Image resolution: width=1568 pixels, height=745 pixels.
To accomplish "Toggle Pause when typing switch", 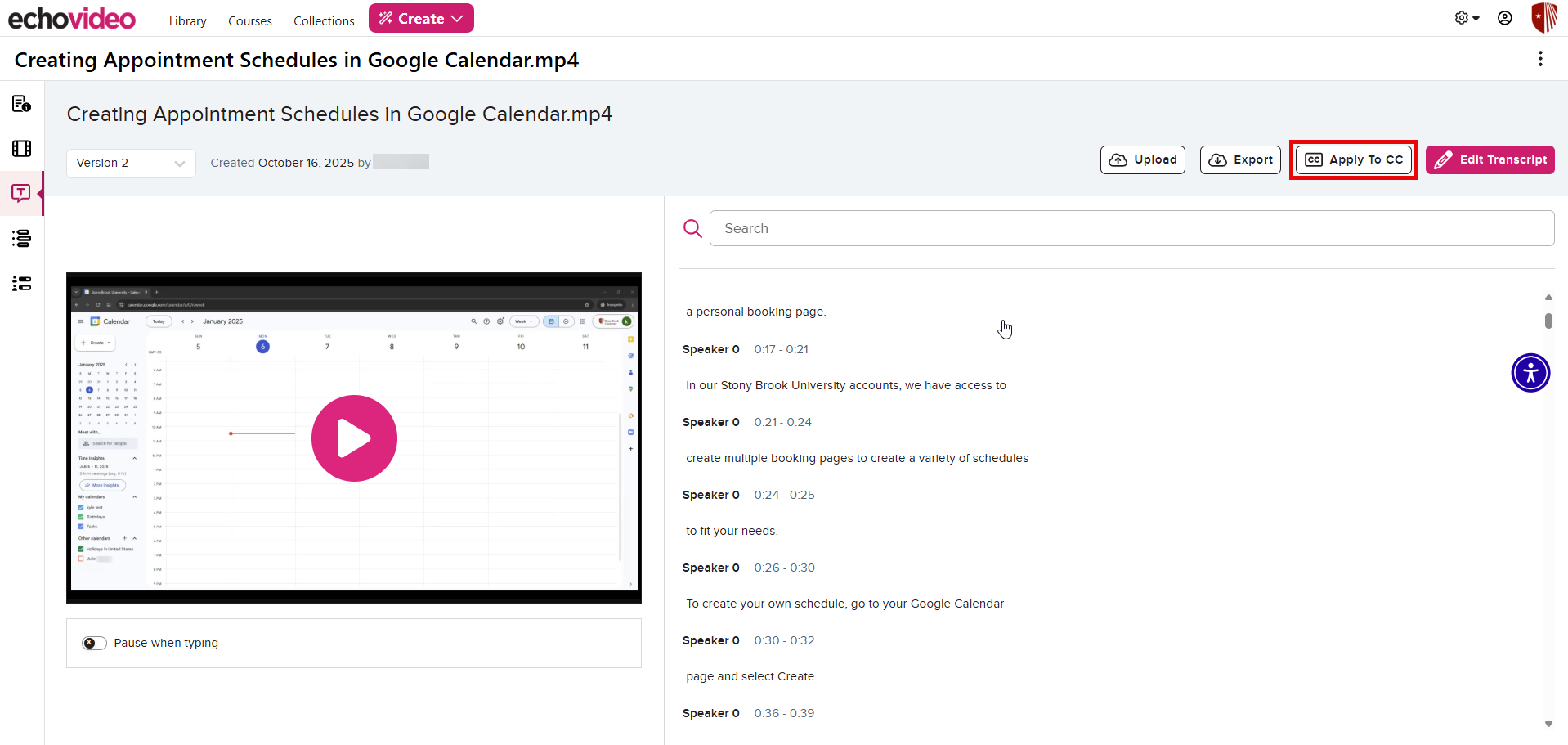I will click(94, 643).
